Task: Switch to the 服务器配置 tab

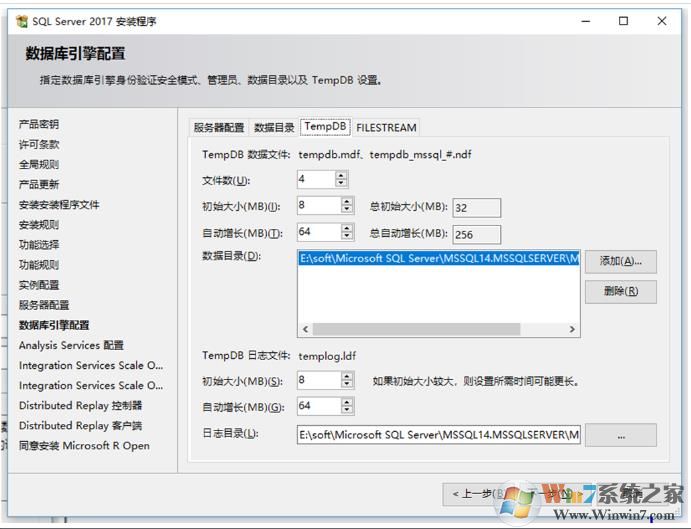Action: pos(219,127)
